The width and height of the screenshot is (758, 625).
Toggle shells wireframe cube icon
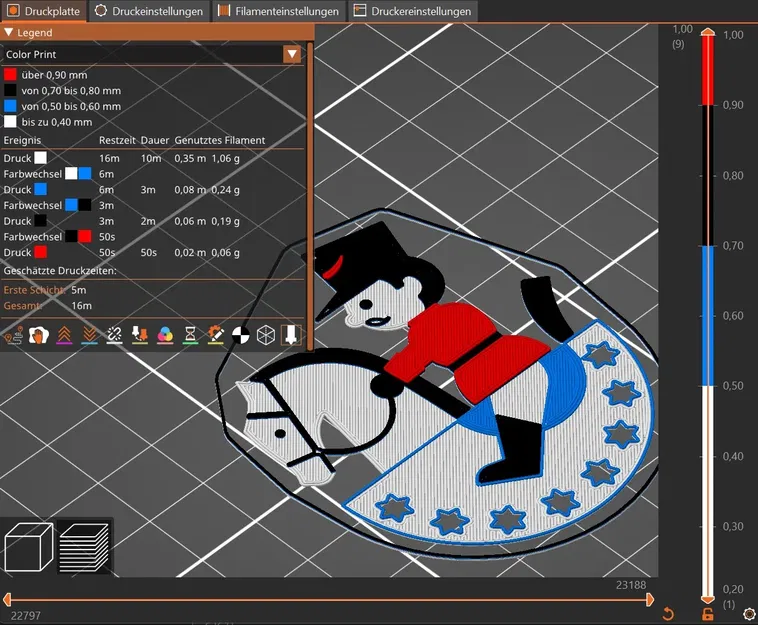point(266,335)
